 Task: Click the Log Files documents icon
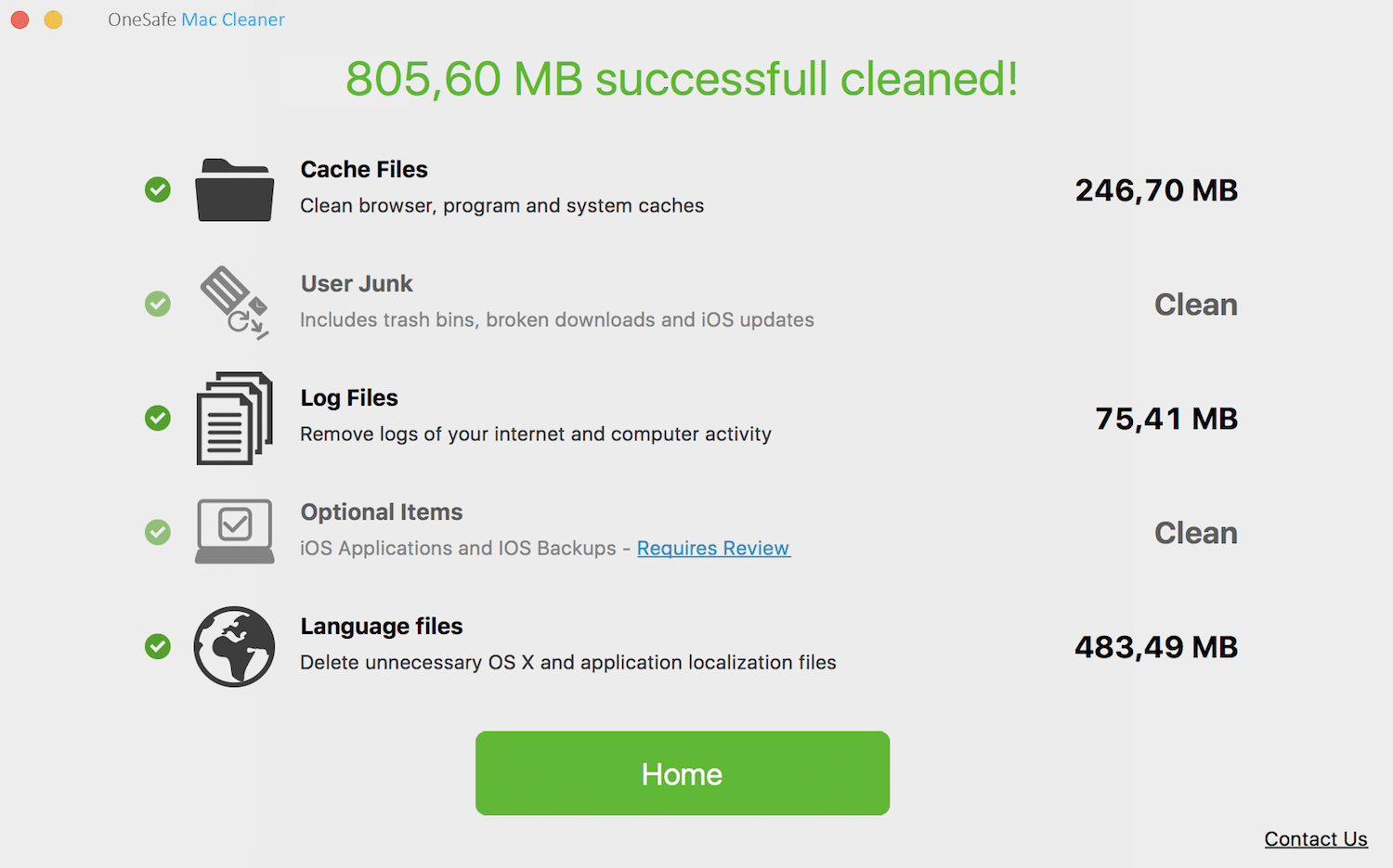(234, 419)
